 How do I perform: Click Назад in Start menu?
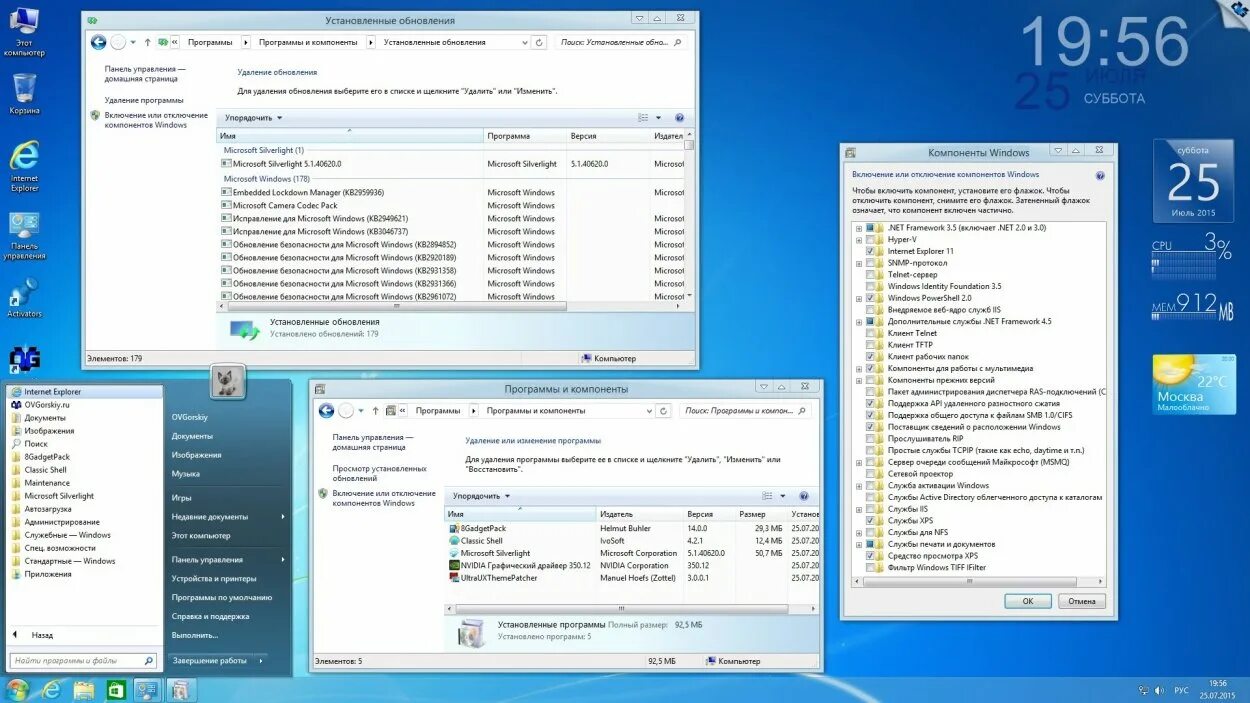tap(42, 635)
